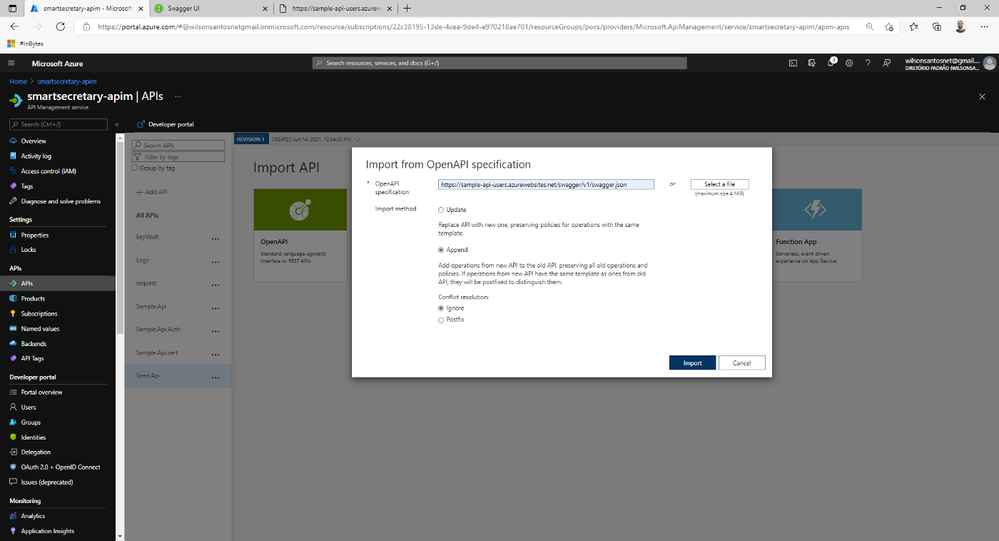
Task: Click the Filter by tags field
Action: (178, 157)
